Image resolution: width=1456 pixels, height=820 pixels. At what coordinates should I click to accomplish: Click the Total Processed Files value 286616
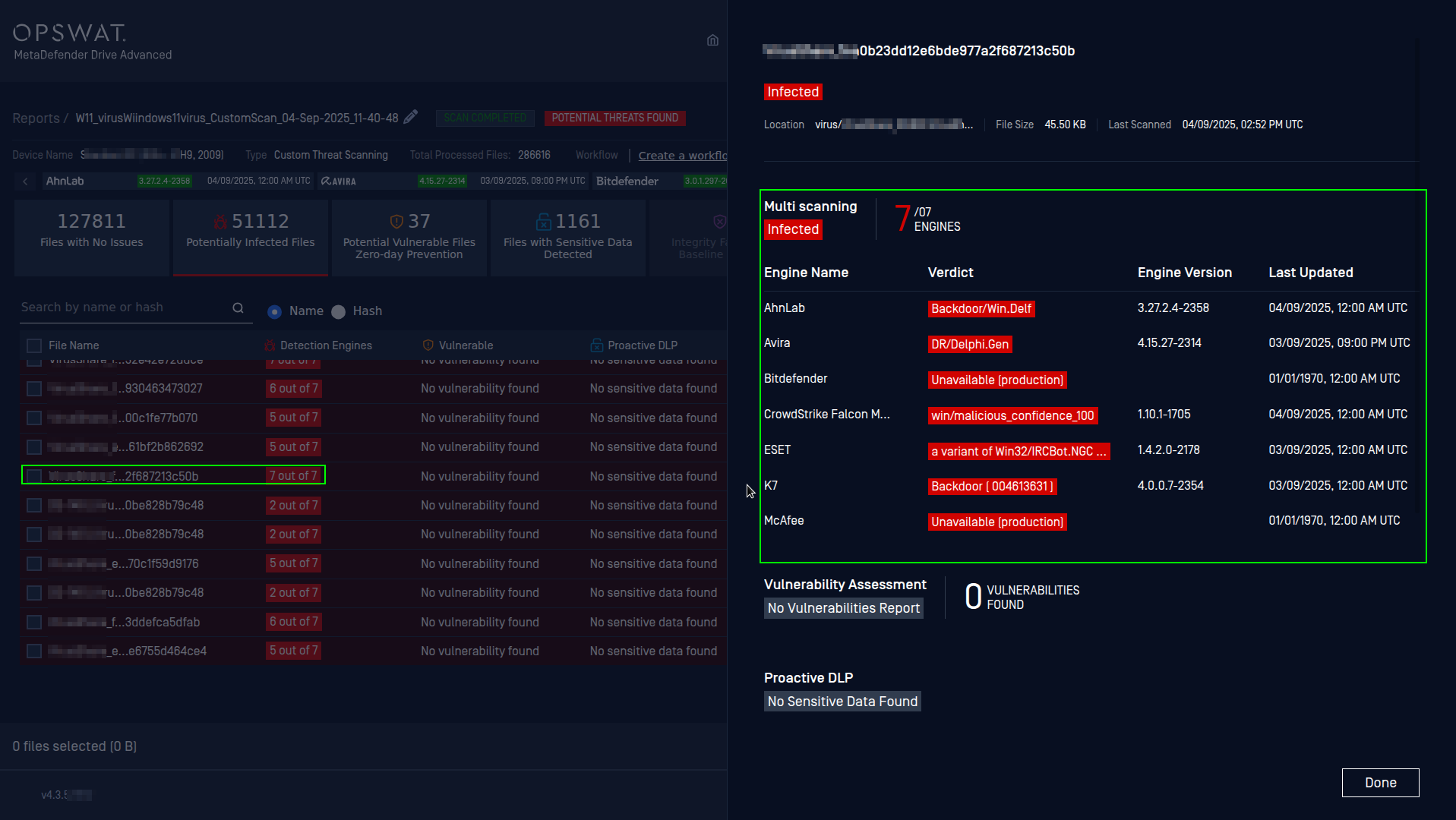point(534,155)
